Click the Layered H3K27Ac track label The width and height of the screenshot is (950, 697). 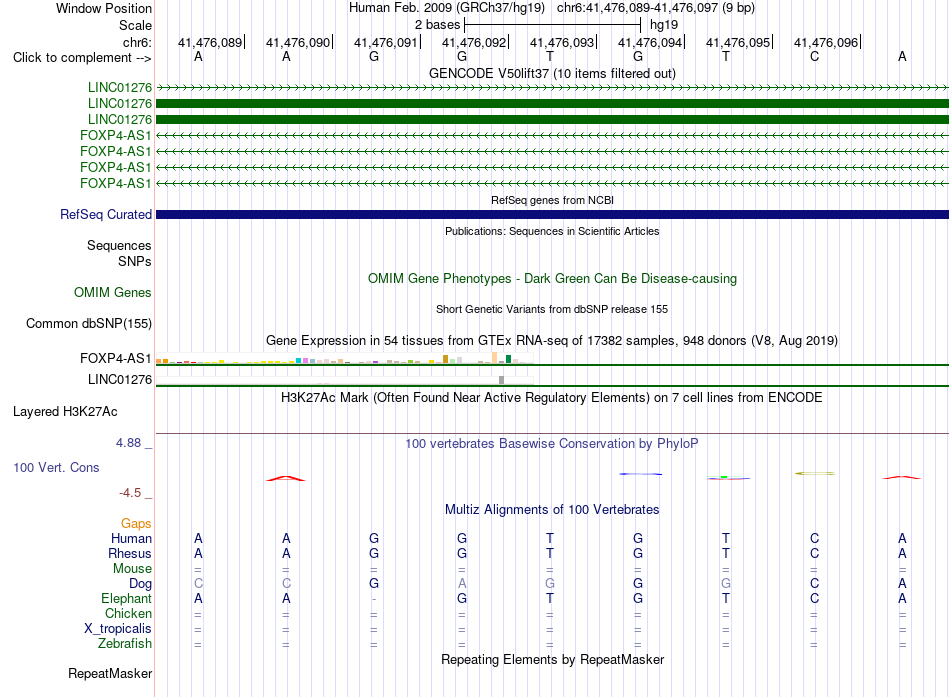tap(65, 412)
